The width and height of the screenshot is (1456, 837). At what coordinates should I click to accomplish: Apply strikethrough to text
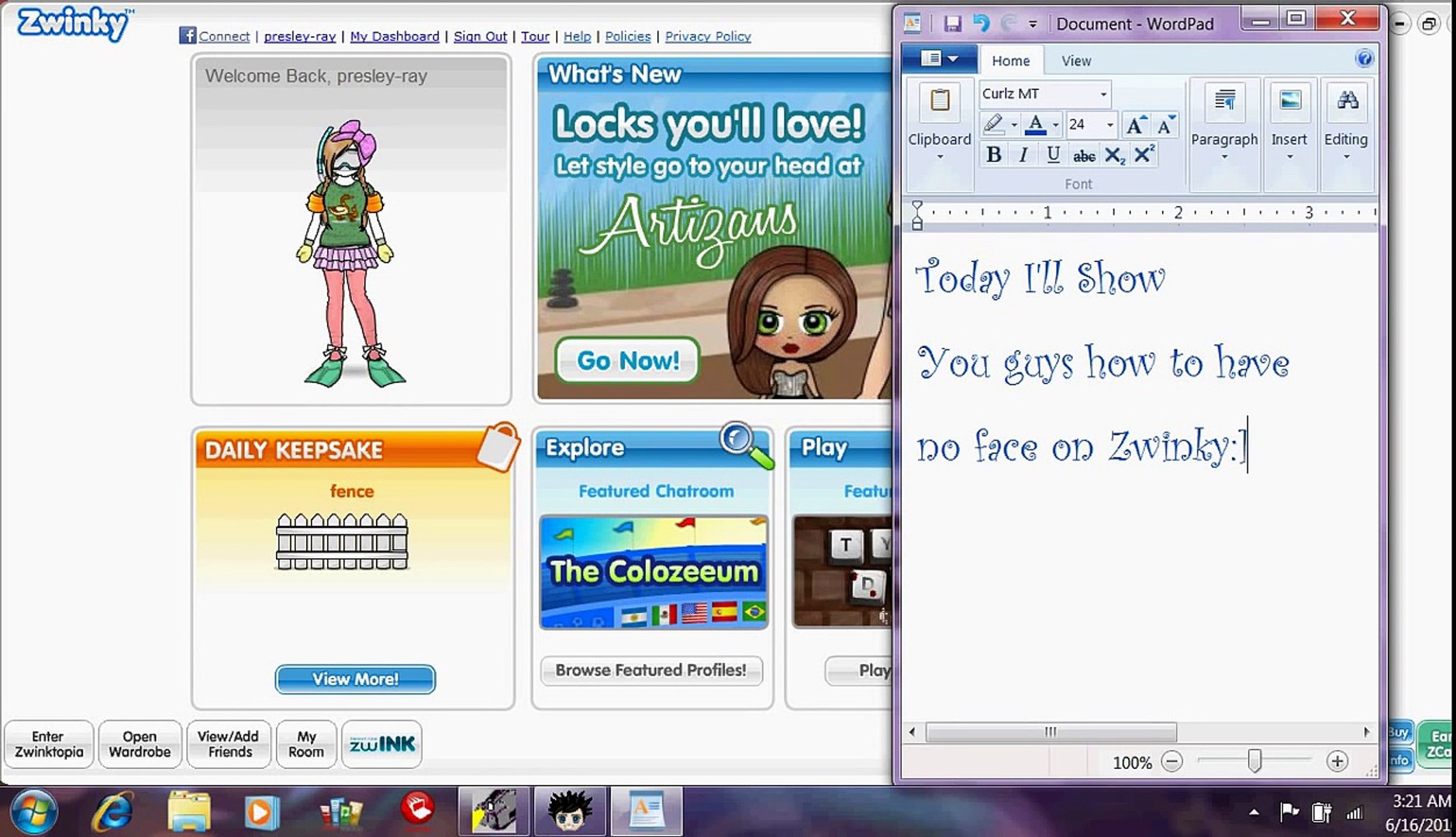(1083, 155)
